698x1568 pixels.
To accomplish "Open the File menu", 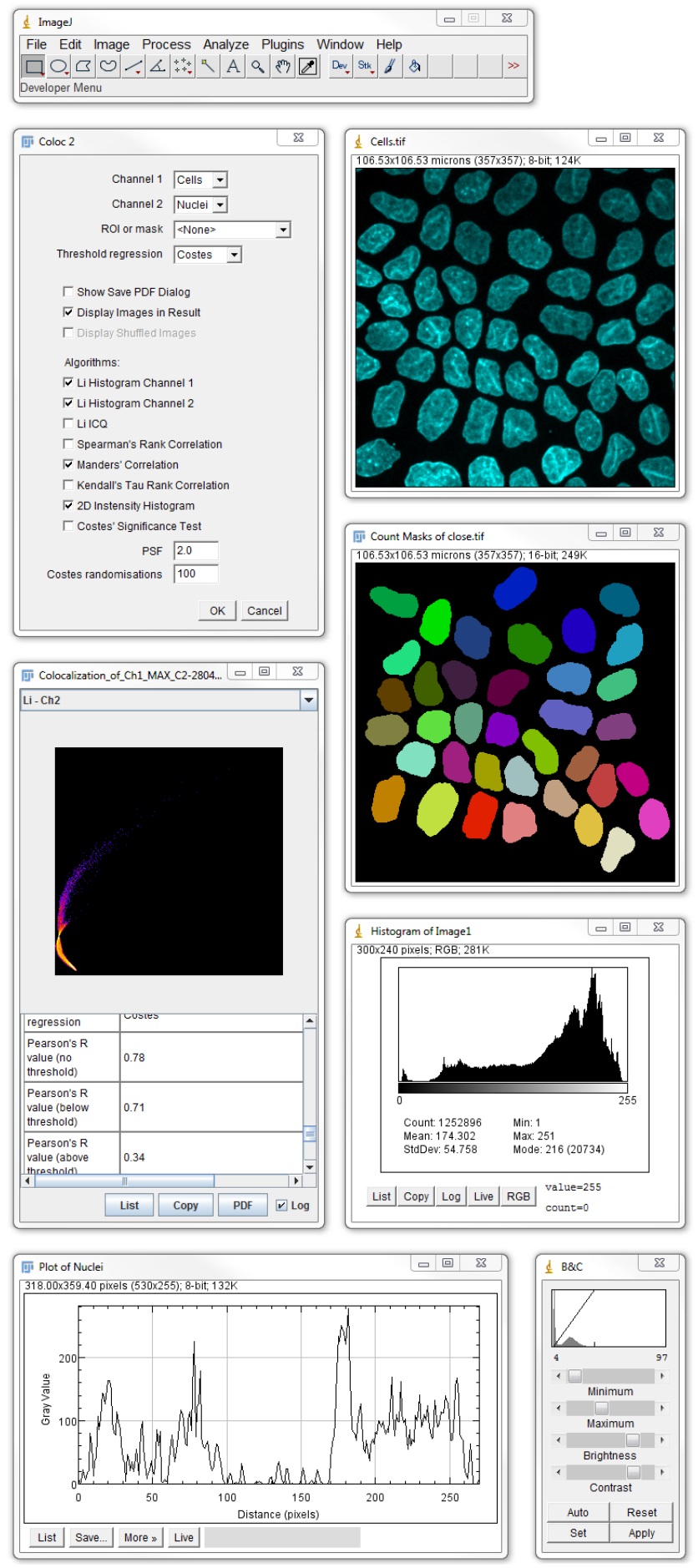I will click(37, 44).
